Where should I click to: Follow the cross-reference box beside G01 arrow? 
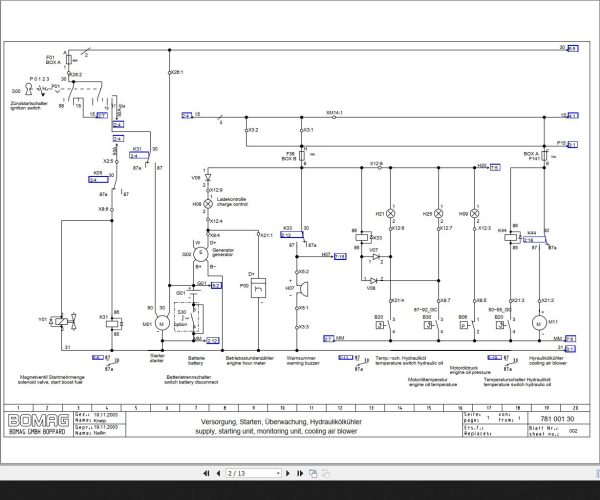(x=216, y=285)
